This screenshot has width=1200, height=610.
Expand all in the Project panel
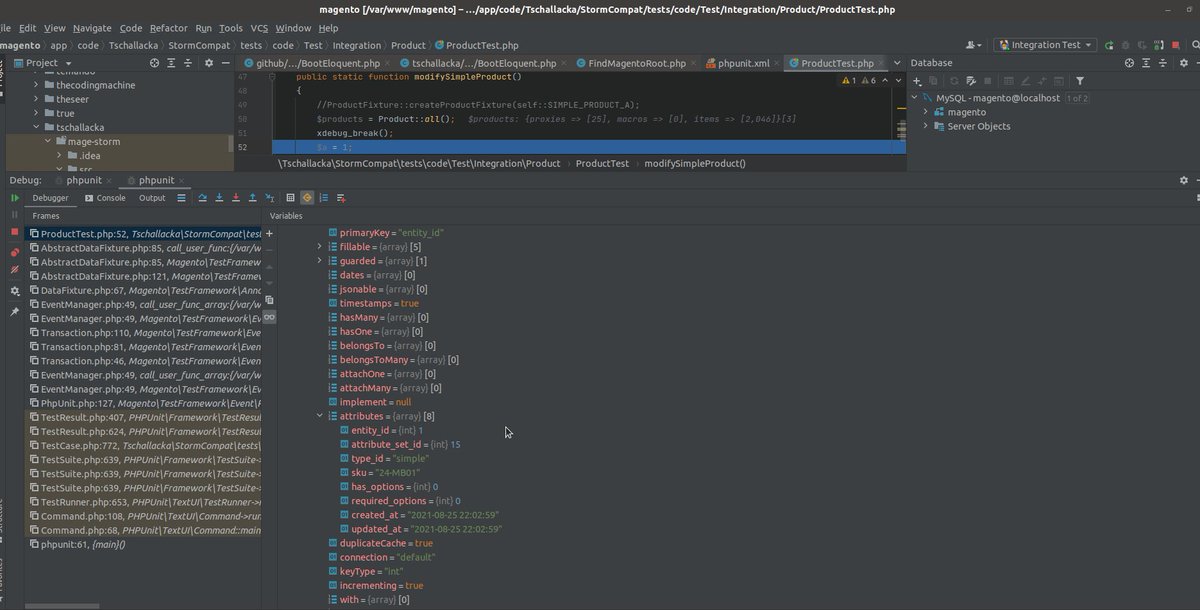172,62
